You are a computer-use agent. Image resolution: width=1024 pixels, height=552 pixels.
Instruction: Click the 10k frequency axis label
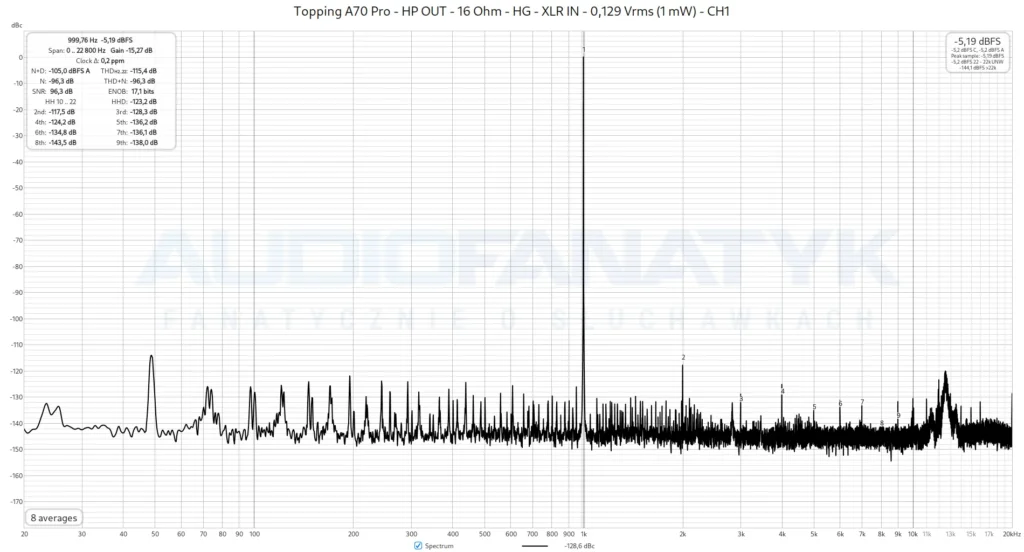(x=912, y=534)
